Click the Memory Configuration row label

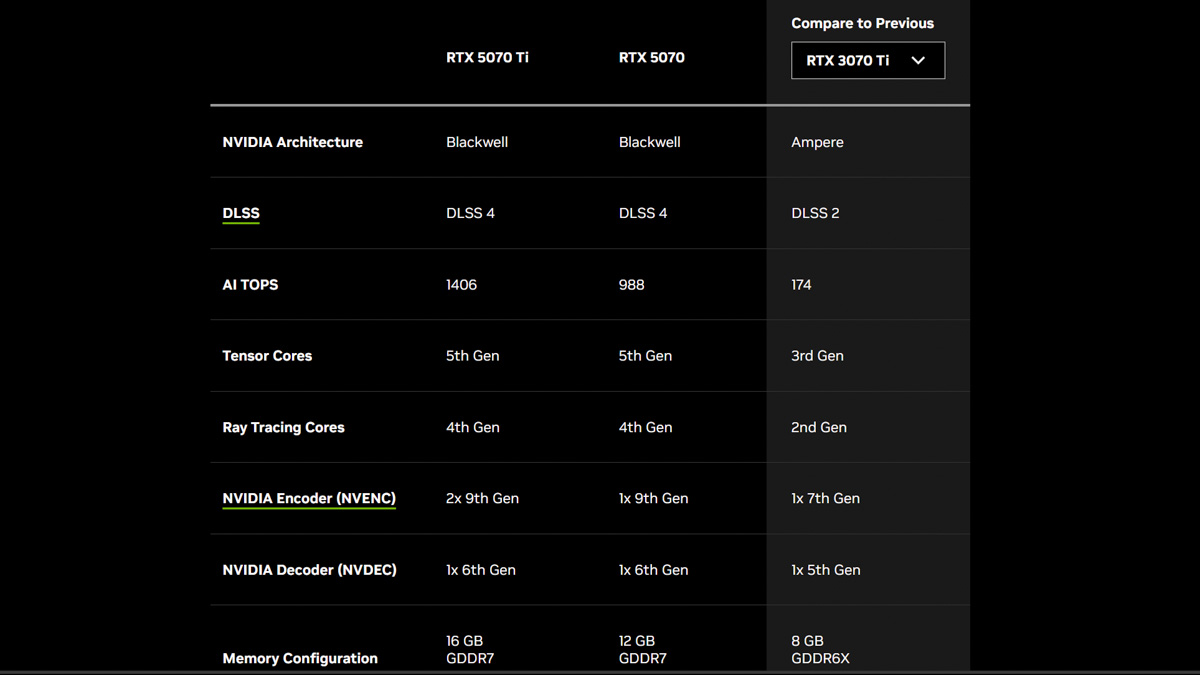(300, 658)
